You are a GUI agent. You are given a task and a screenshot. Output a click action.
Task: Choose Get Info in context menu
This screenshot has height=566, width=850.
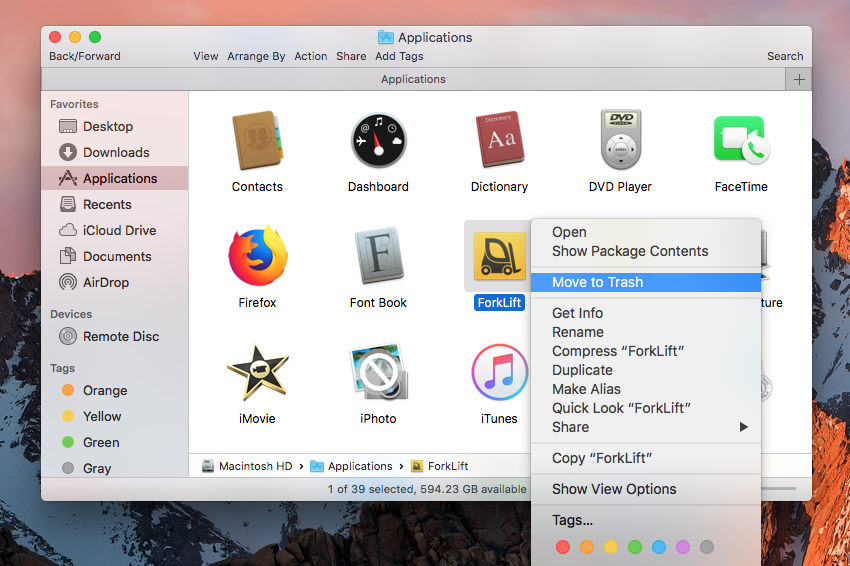[x=646, y=313]
